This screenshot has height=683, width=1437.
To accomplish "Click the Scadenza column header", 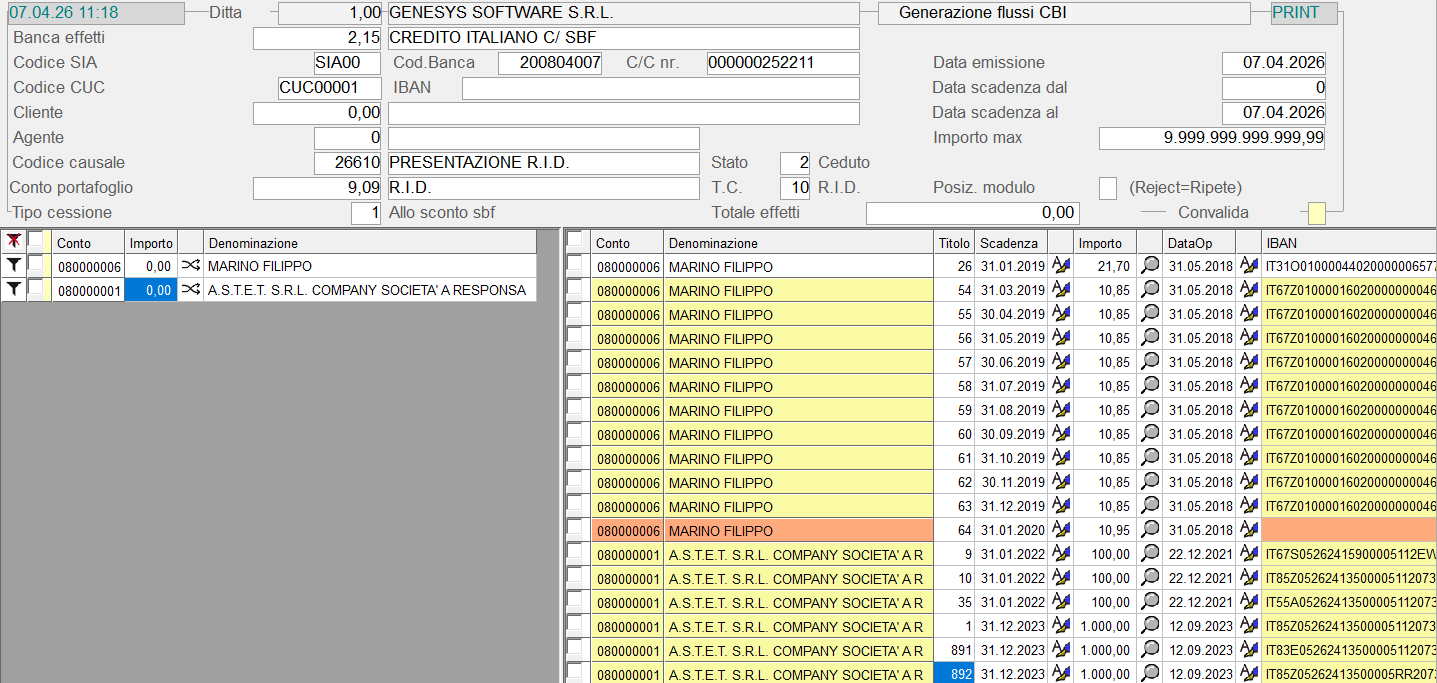I will tap(1010, 243).
